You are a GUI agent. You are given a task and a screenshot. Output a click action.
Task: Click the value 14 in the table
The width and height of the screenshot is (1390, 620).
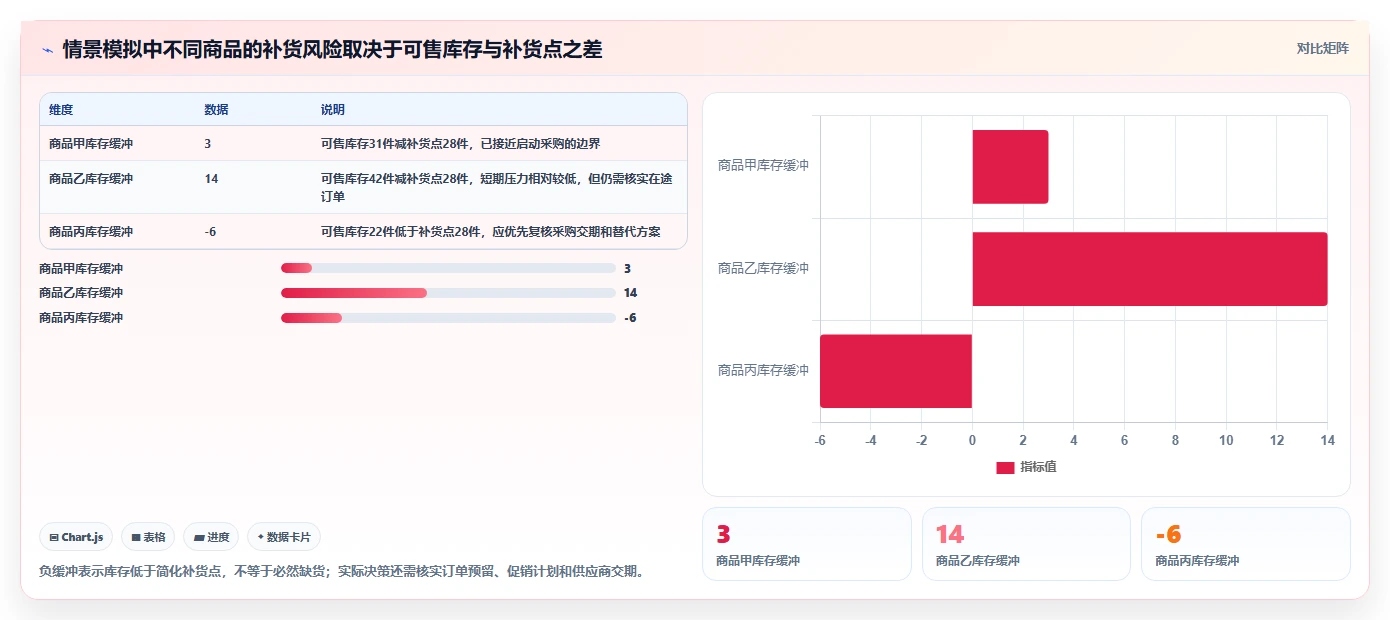tap(211, 179)
